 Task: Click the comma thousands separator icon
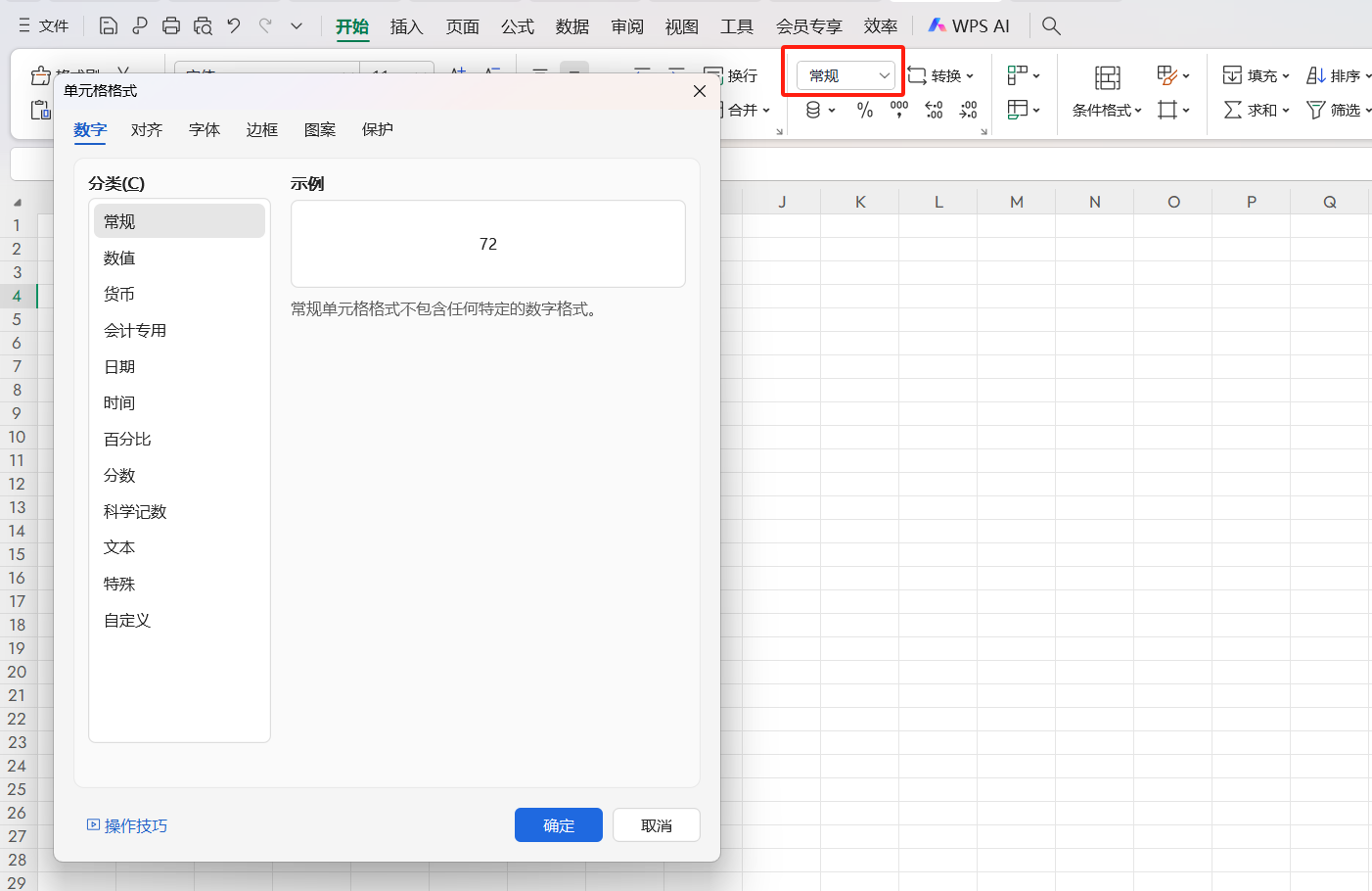(x=898, y=111)
